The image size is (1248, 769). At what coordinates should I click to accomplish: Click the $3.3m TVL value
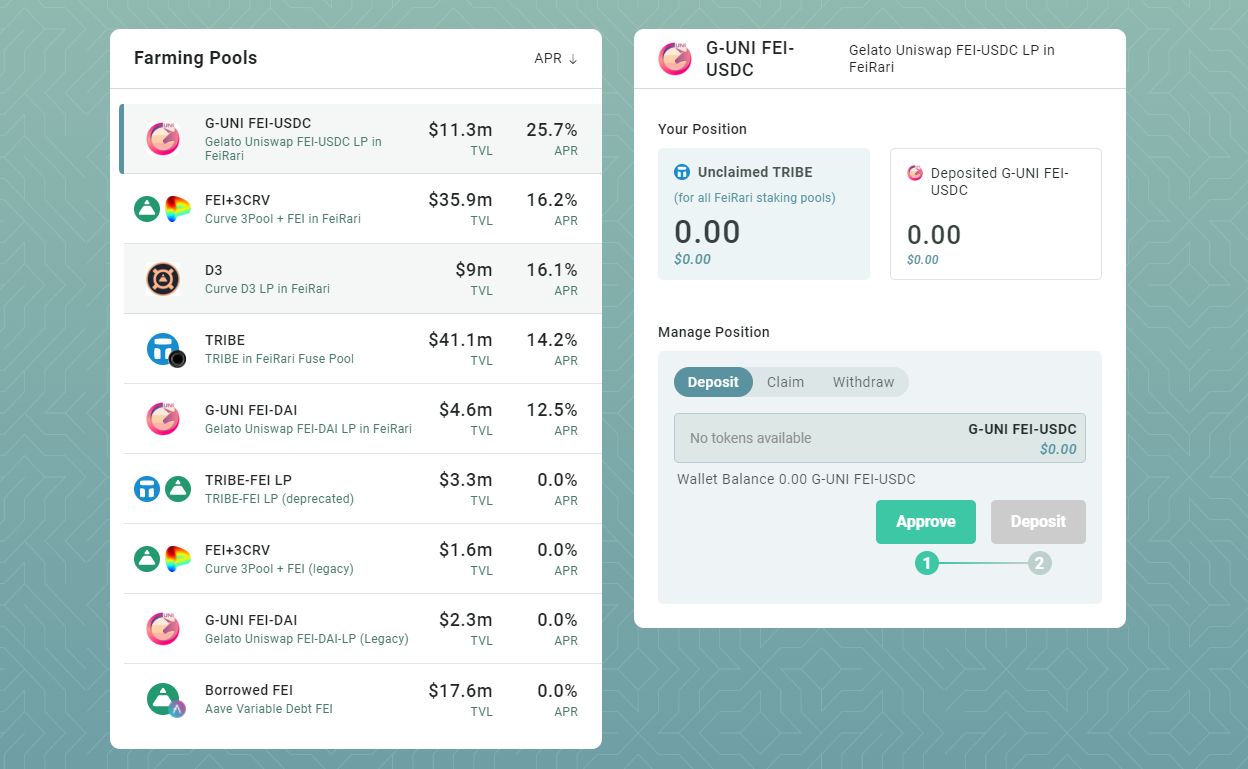[x=466, y=480]
